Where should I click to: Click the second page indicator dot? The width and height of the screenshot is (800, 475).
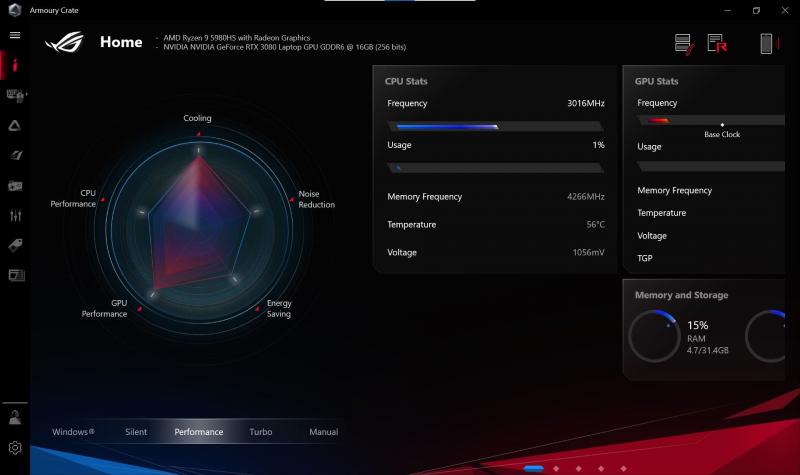pos(555,468)
